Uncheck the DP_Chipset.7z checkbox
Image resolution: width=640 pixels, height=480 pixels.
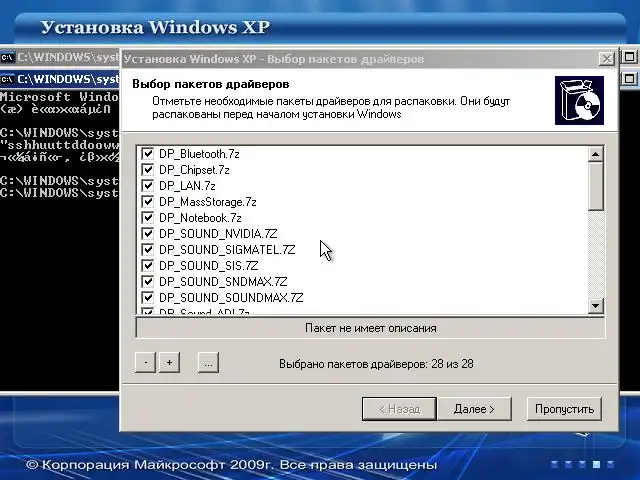point(147,170)
